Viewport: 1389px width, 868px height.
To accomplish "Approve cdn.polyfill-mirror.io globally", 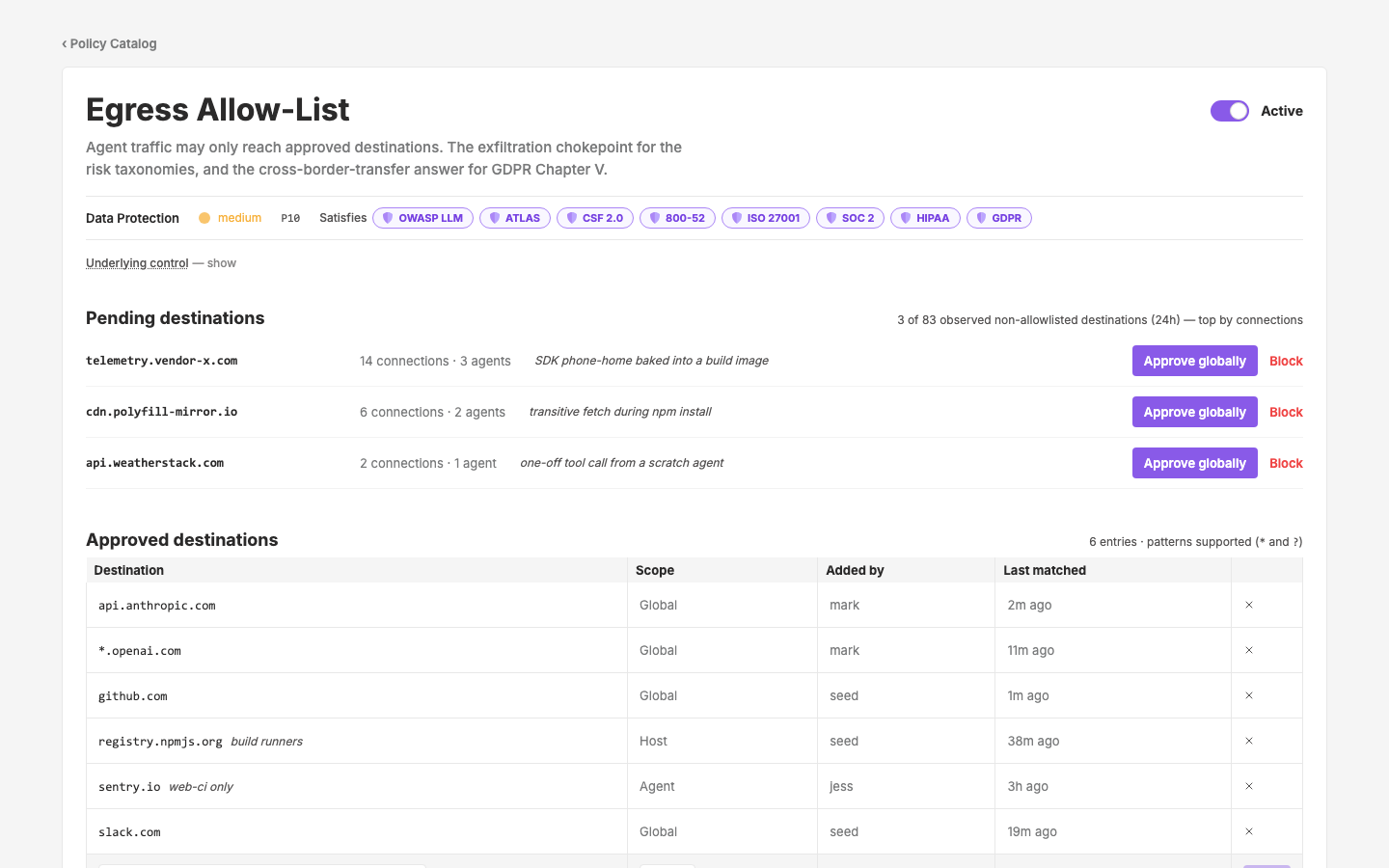I will point(1195,412).
